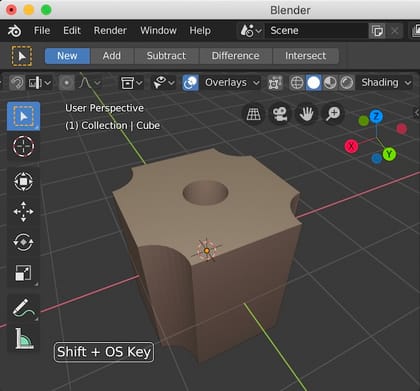Switch to solid shading mode
Screen dimensions: 420x391
[x=313, y=83]
